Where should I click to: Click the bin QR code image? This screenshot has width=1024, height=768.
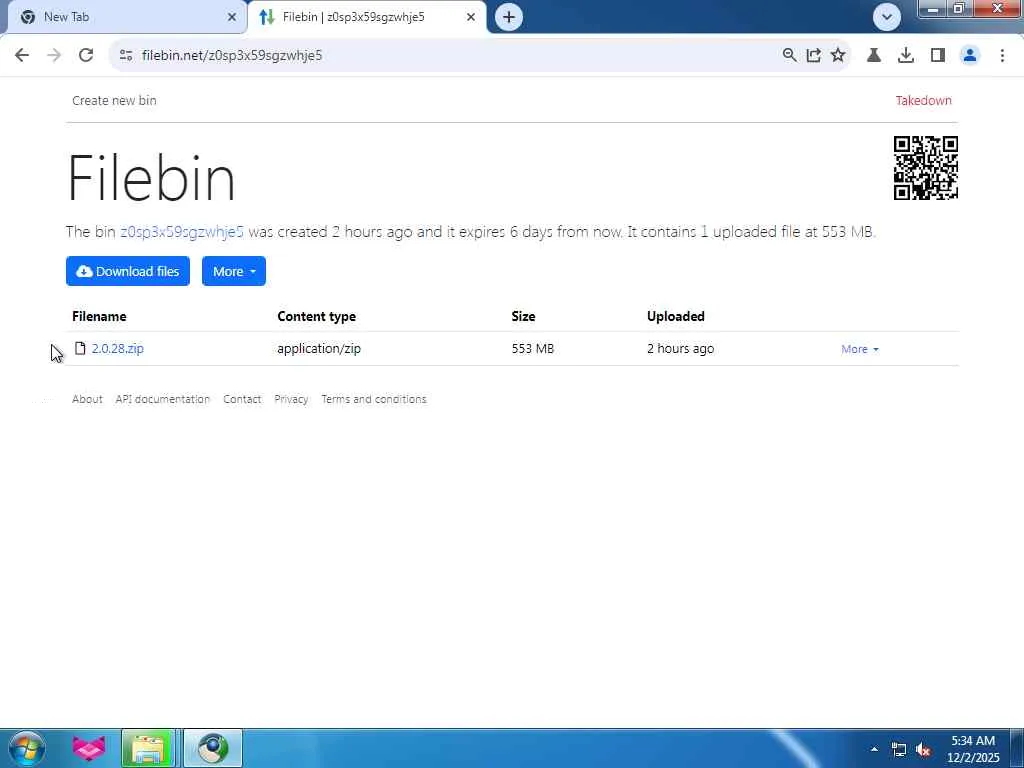coord(925,168)
